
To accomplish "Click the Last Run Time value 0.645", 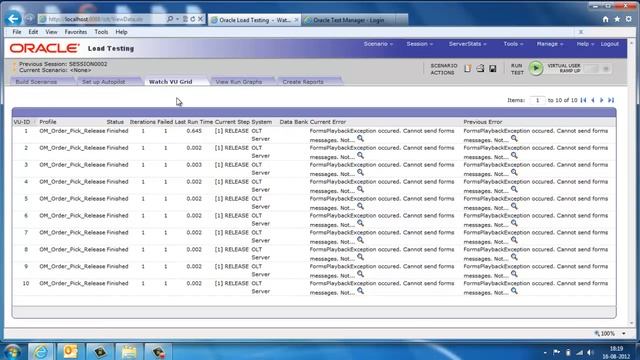I will 194,131.
